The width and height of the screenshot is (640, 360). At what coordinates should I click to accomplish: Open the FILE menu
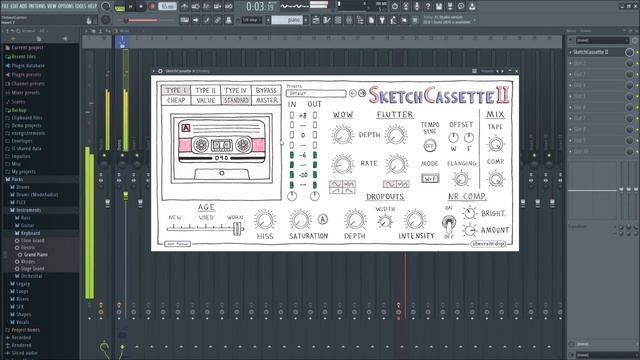tap(5, 6)
